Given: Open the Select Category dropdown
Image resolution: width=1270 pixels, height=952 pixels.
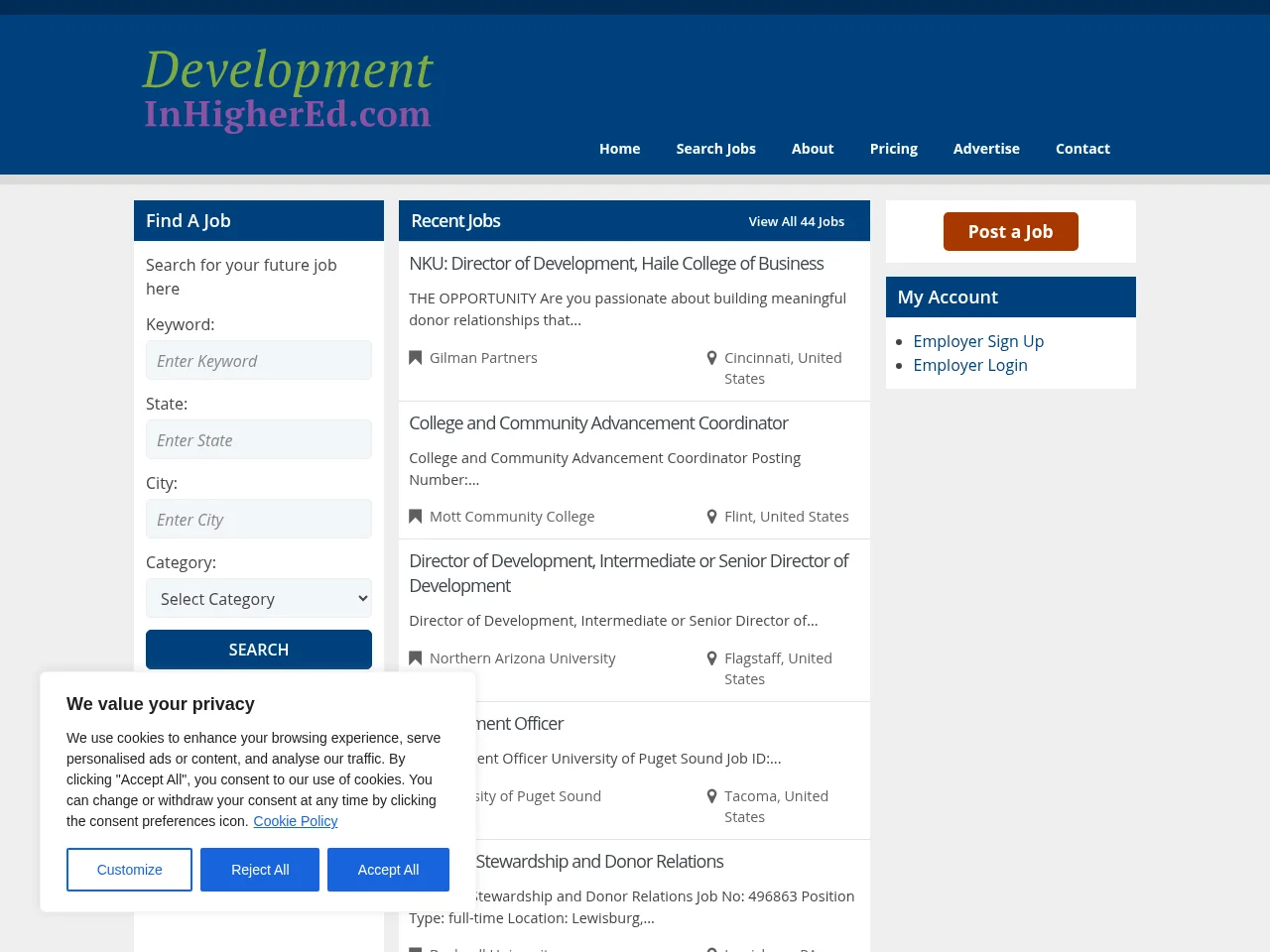Looking at the screenshot, I should [259, 598].
